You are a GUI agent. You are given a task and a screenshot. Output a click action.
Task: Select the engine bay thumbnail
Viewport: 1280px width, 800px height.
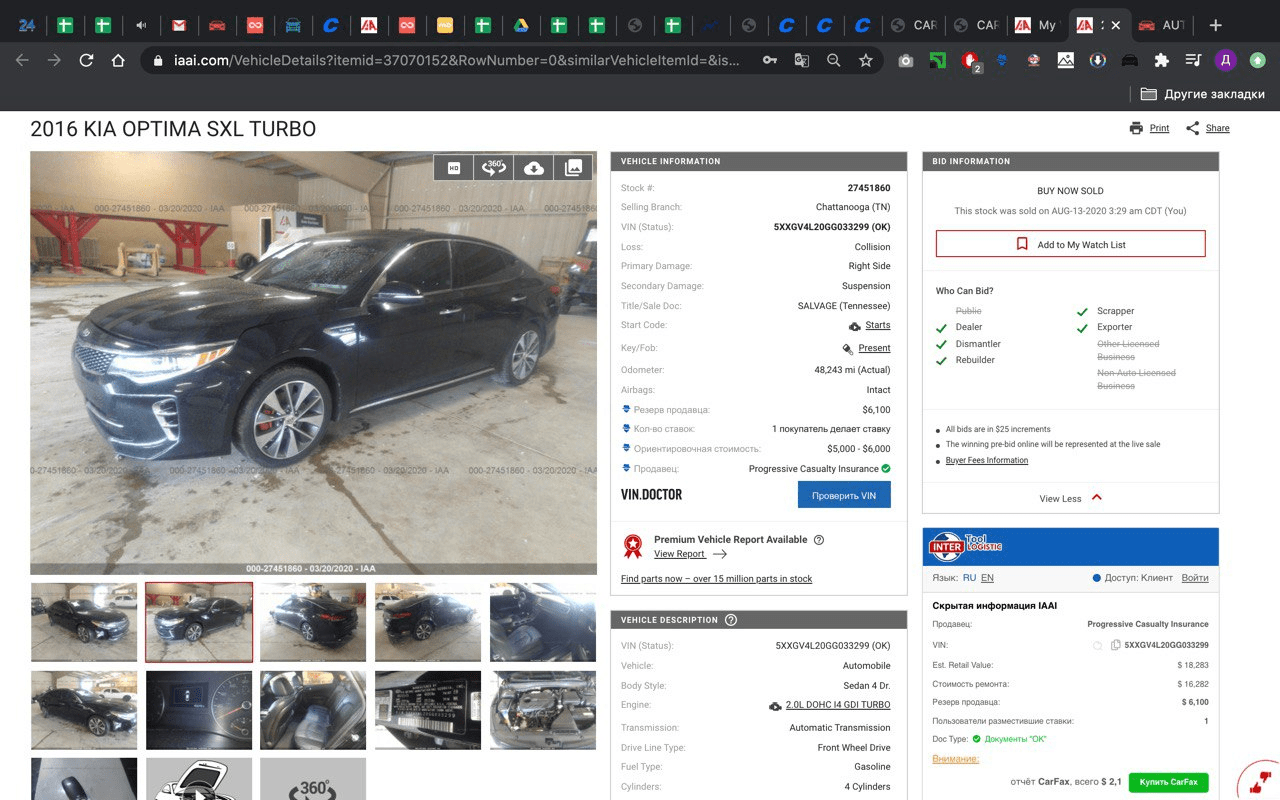543,710
